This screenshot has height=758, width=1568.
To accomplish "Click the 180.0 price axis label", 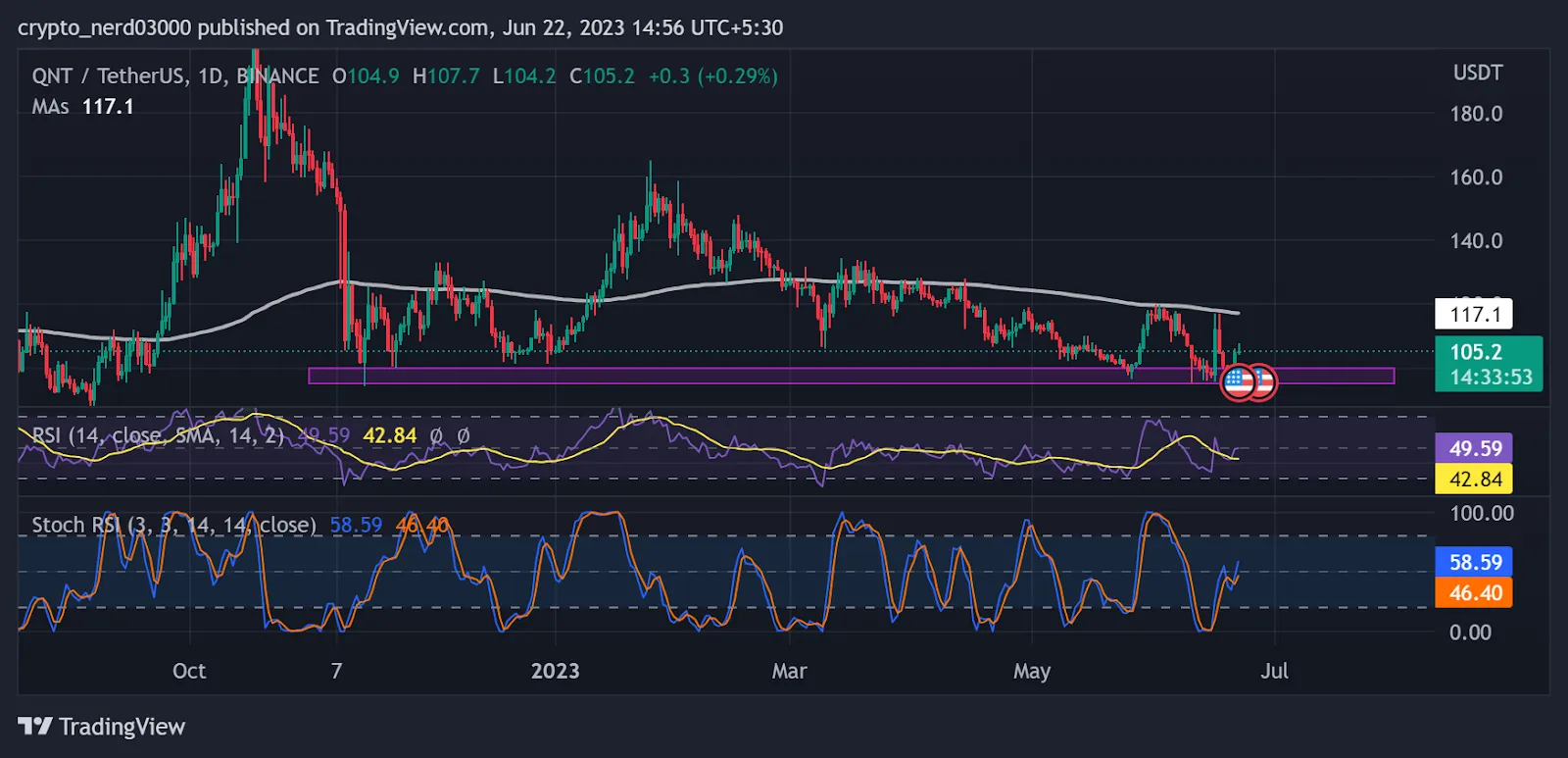I will [1476, 114].
